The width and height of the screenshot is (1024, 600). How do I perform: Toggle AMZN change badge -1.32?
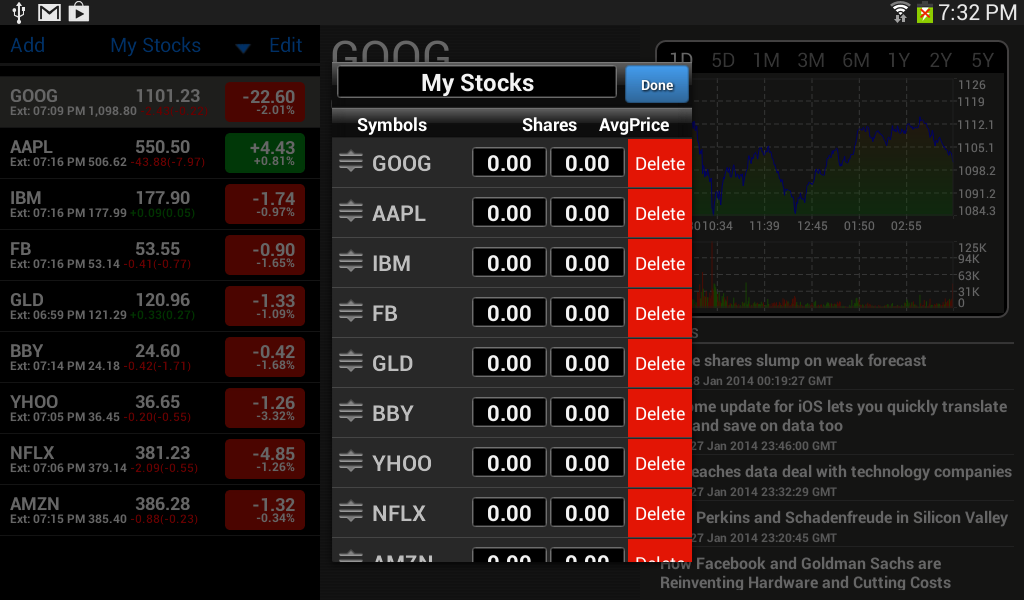tap(265, 510)
